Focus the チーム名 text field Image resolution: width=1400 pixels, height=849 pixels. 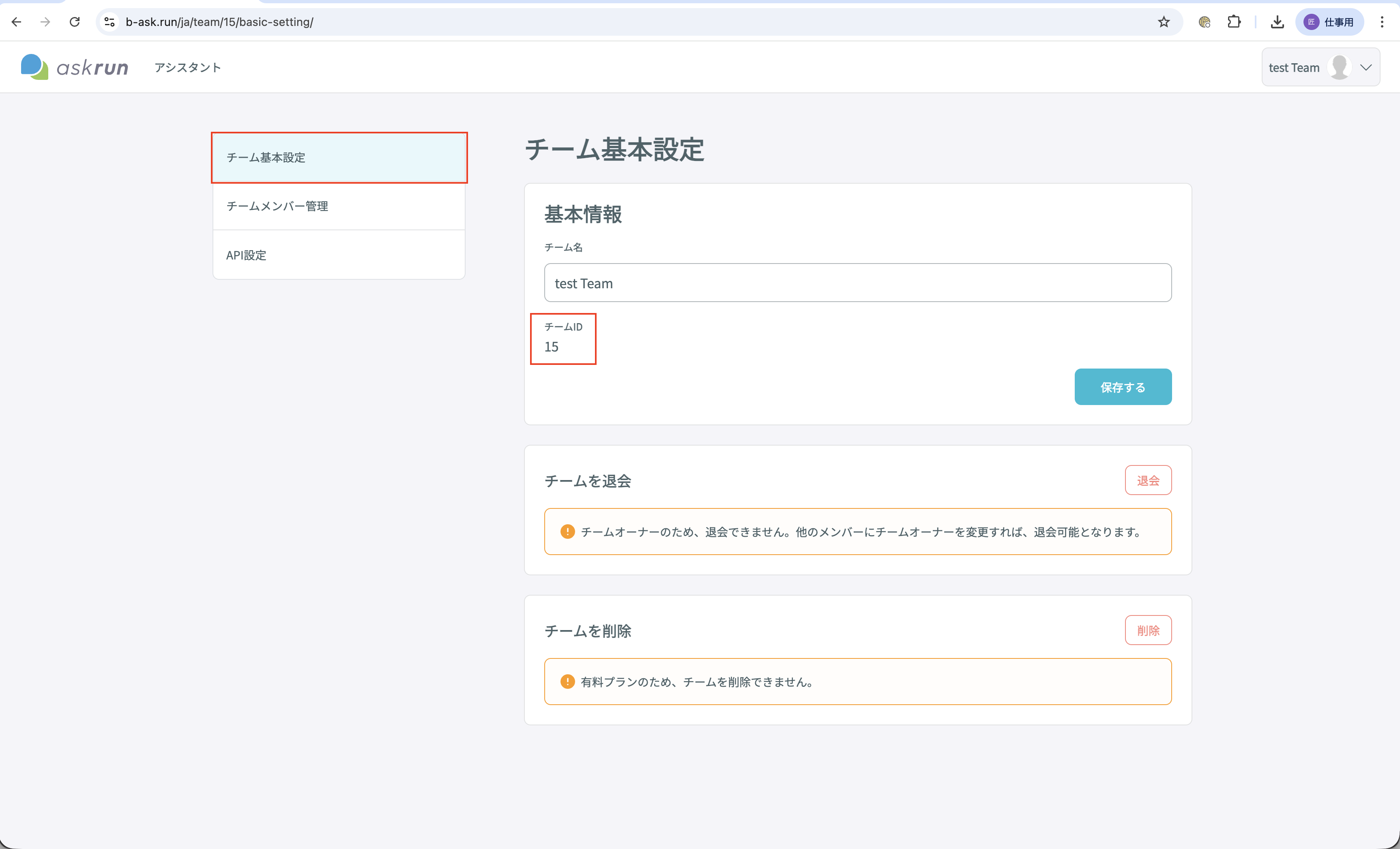[857, 283]
